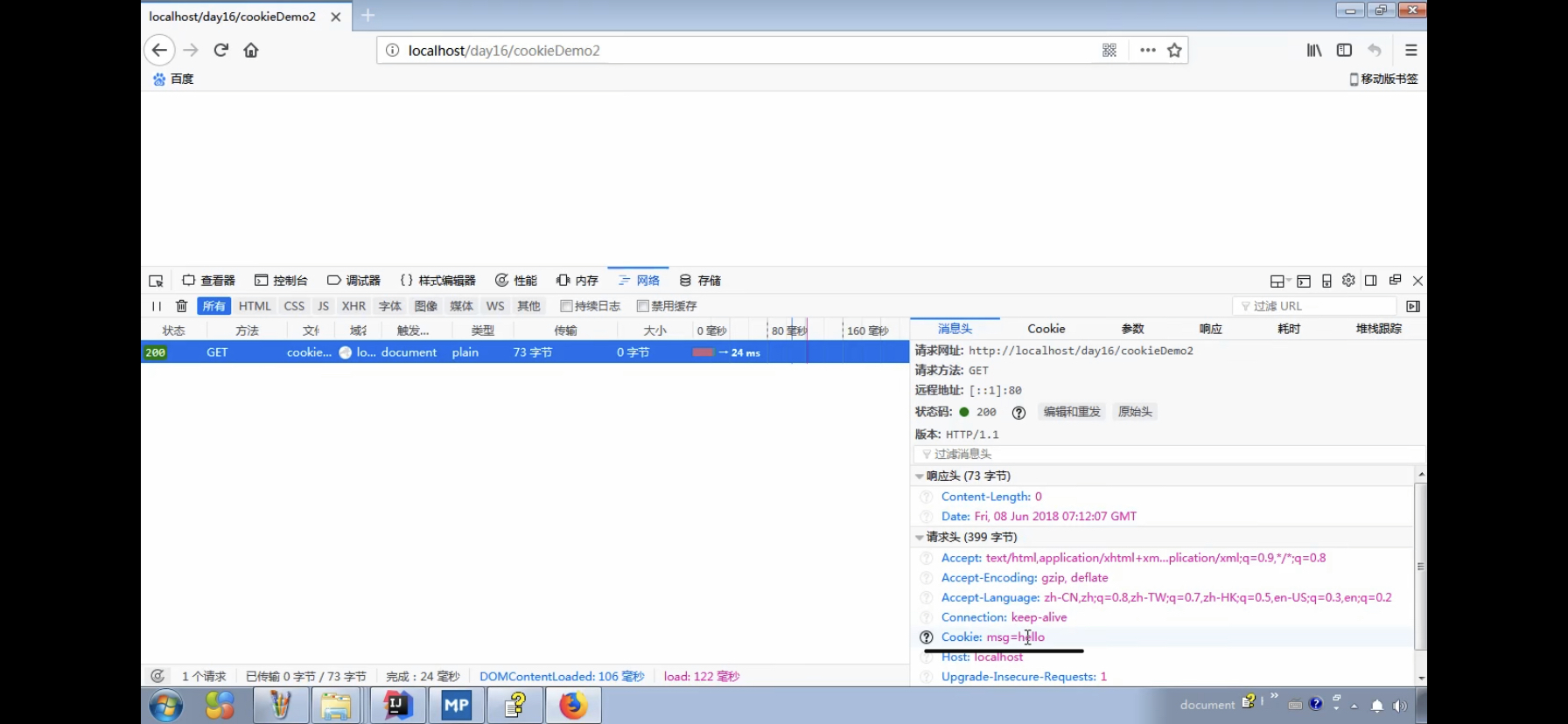Filter requests by HTML
The width and height of the screenshot is (1568, 724).
tap(255, 306)
